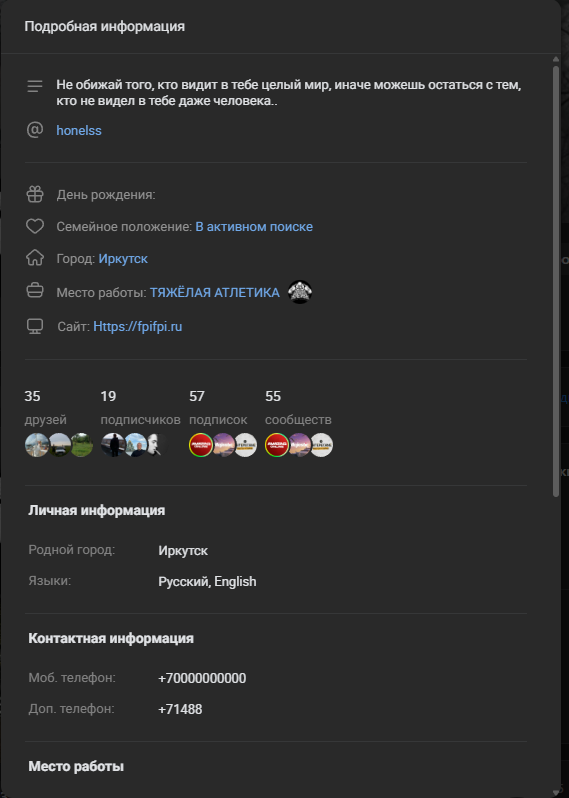Click the briefcase workplace icon

tap(35, 291)
